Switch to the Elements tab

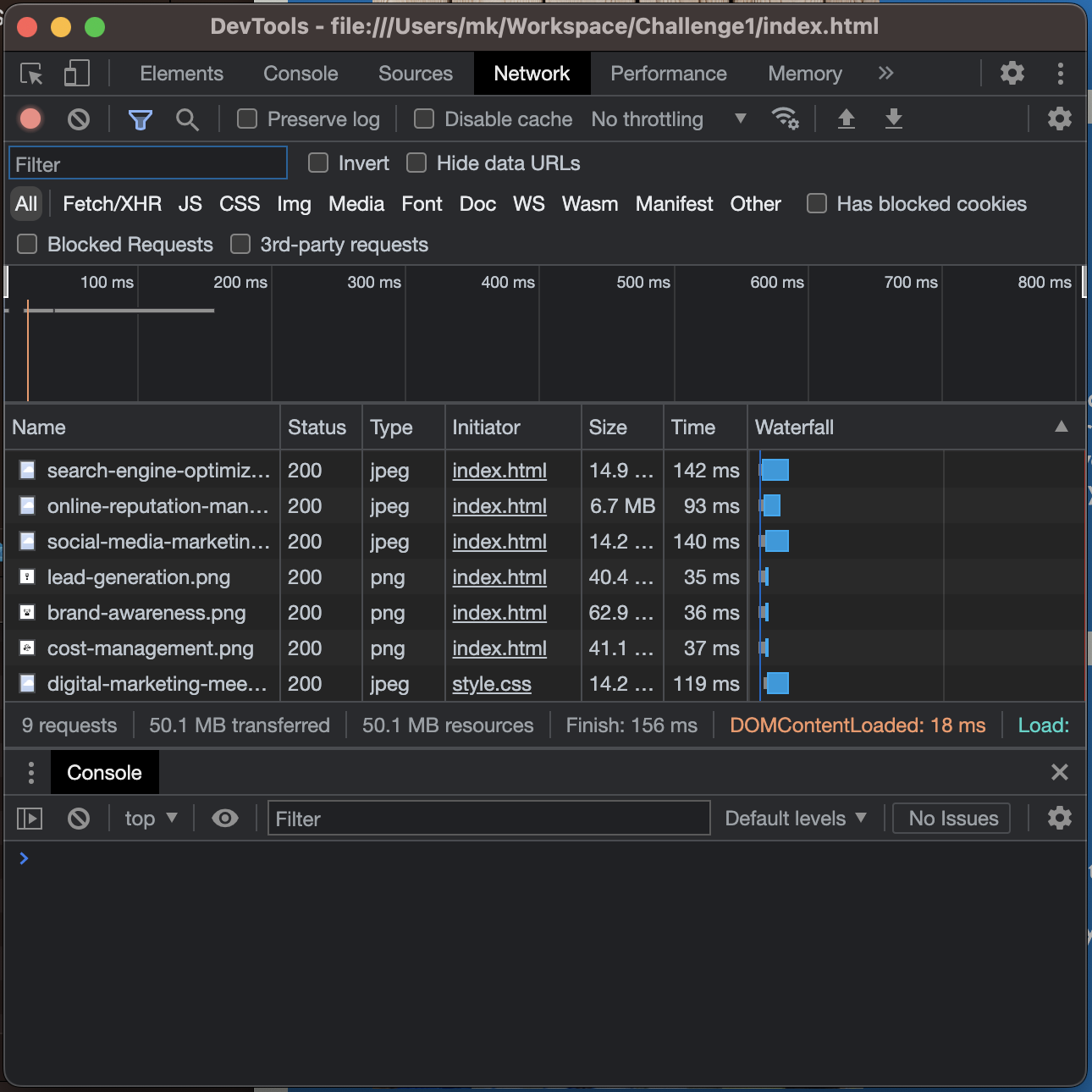click(181, 74)
